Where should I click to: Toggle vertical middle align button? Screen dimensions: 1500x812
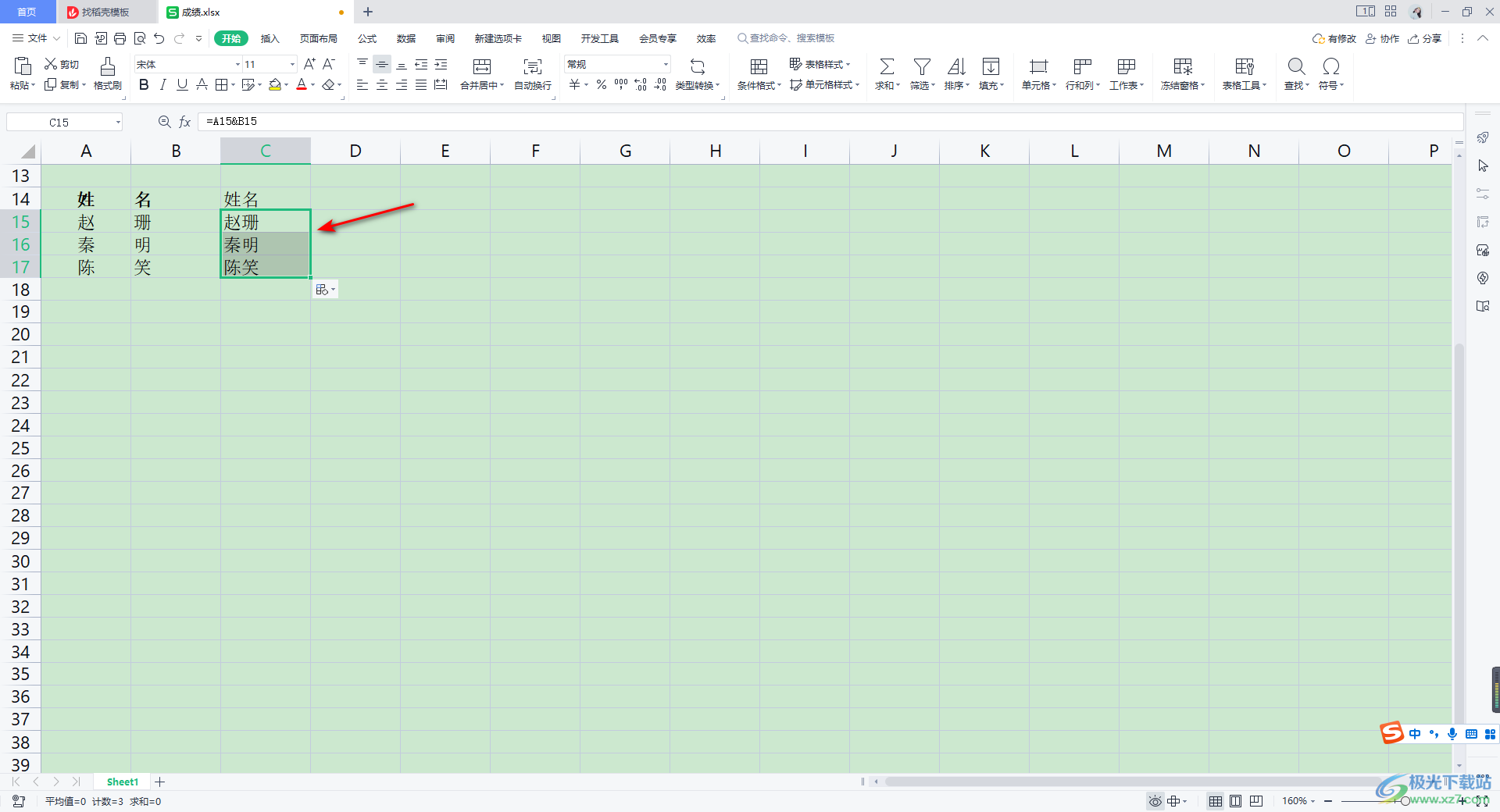[x=382, y=64]
